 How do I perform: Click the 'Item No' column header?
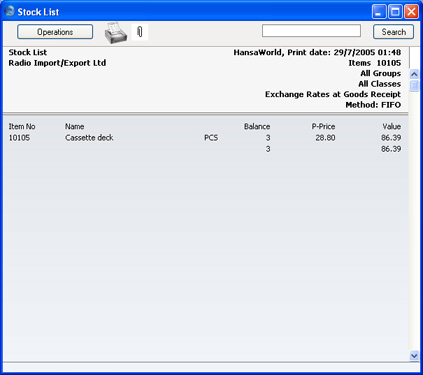pos(22,127)
